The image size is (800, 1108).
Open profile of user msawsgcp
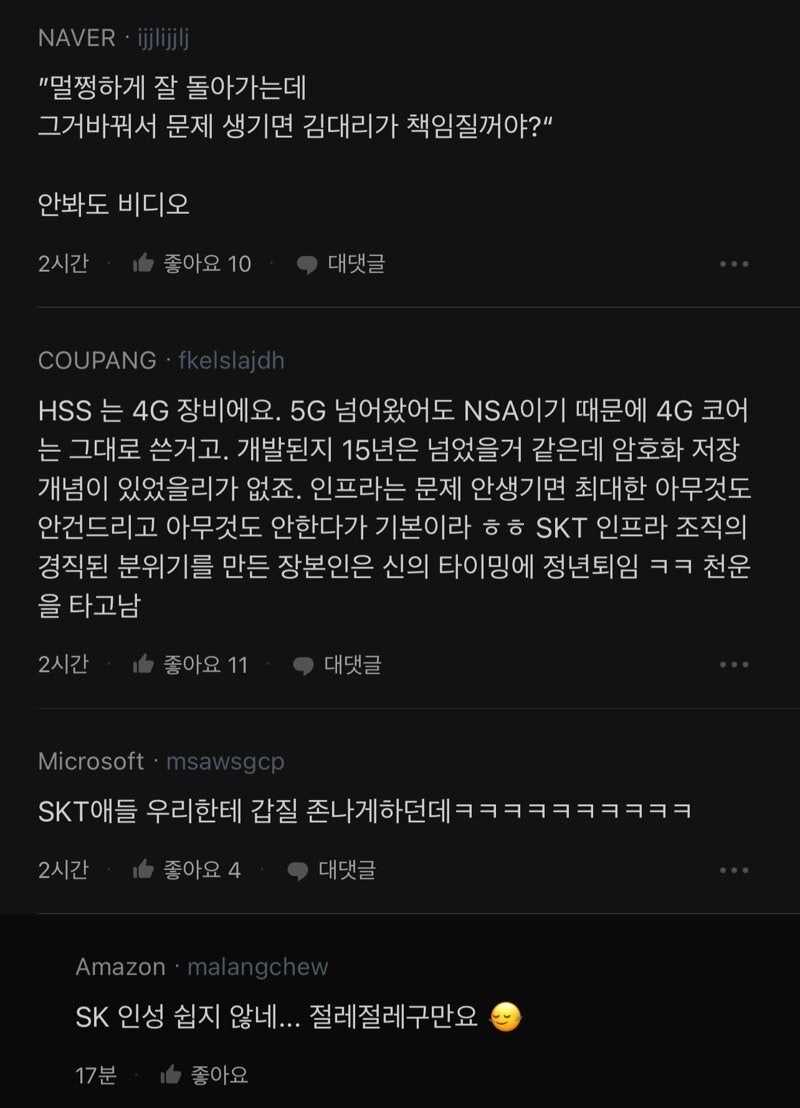click(225, 761)
